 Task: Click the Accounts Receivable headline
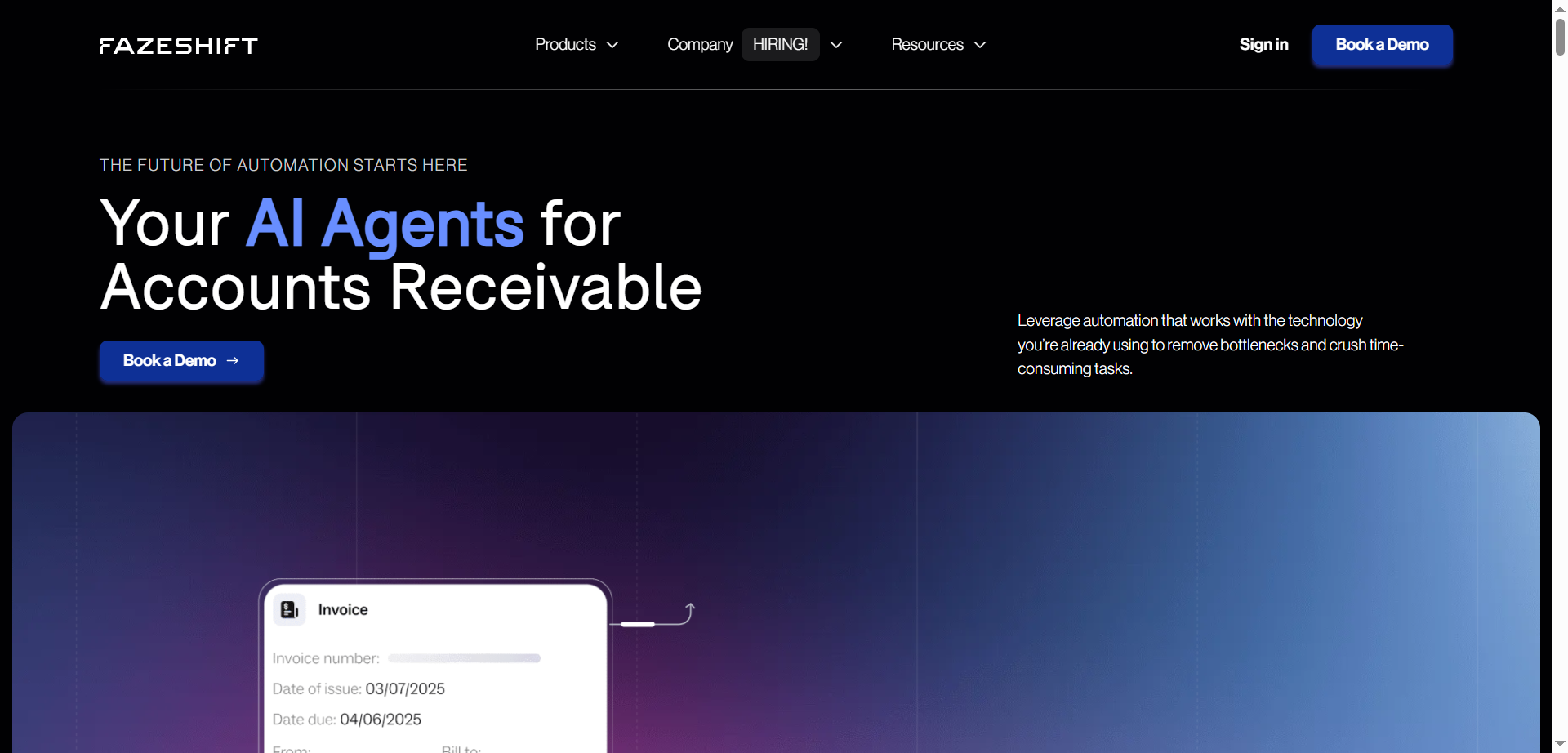pyautogui.click(x=401, y=287)
